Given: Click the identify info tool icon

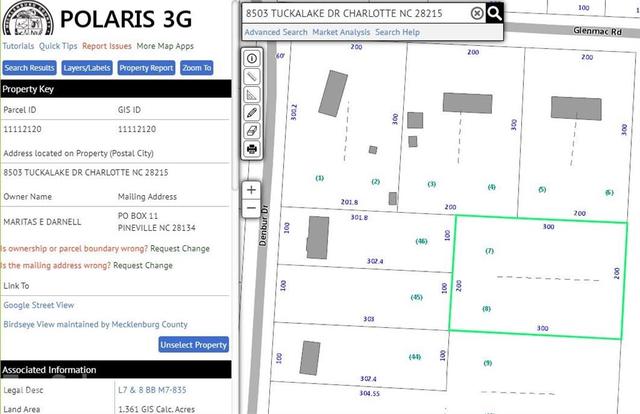Looking at the screenshot, I should (251, 59).
